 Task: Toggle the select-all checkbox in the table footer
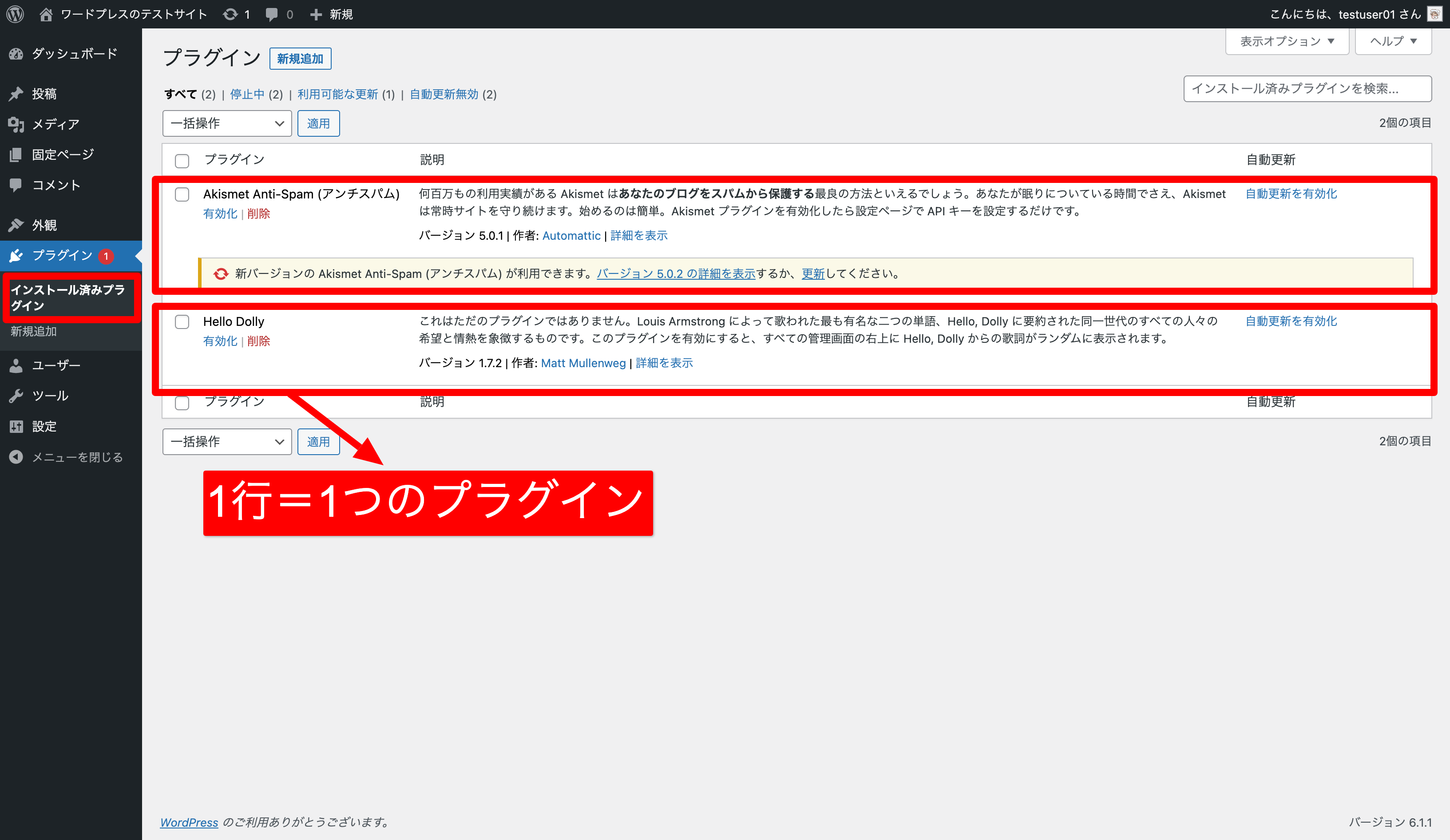coord(182,403)
